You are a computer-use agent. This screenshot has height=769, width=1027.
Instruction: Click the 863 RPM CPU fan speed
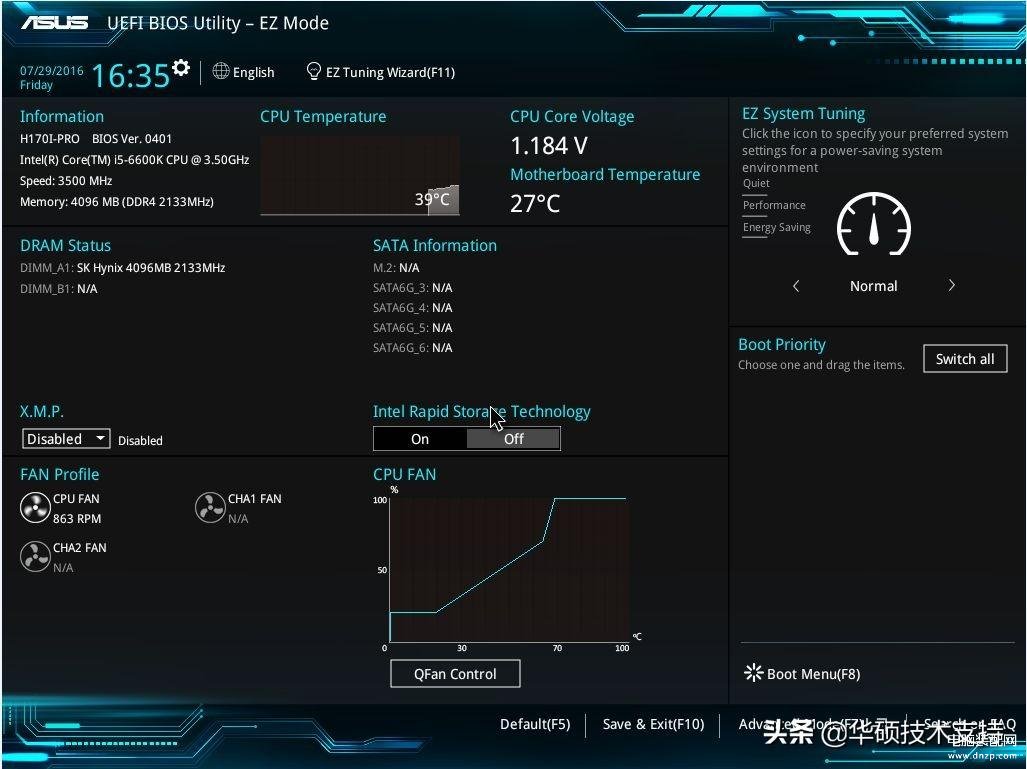click(77, 519)
